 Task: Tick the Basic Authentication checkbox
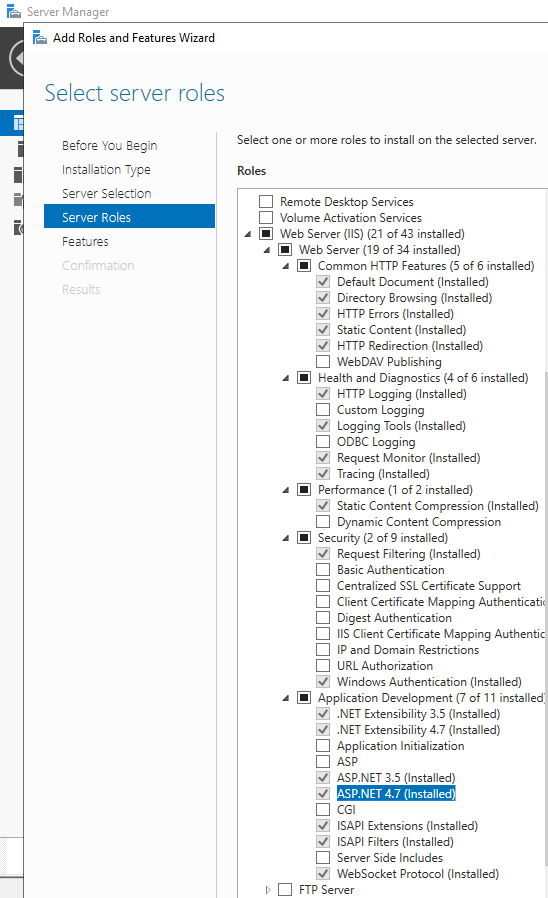(323, 570)
